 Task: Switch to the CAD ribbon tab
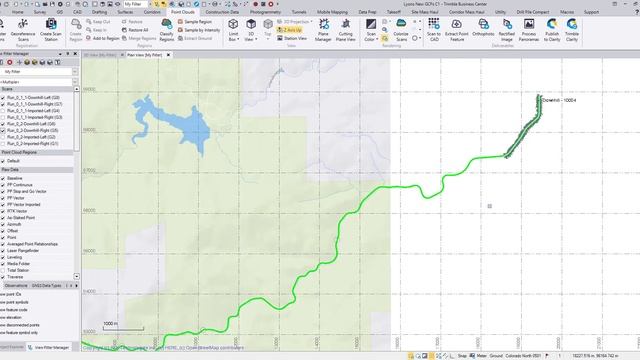77,12
